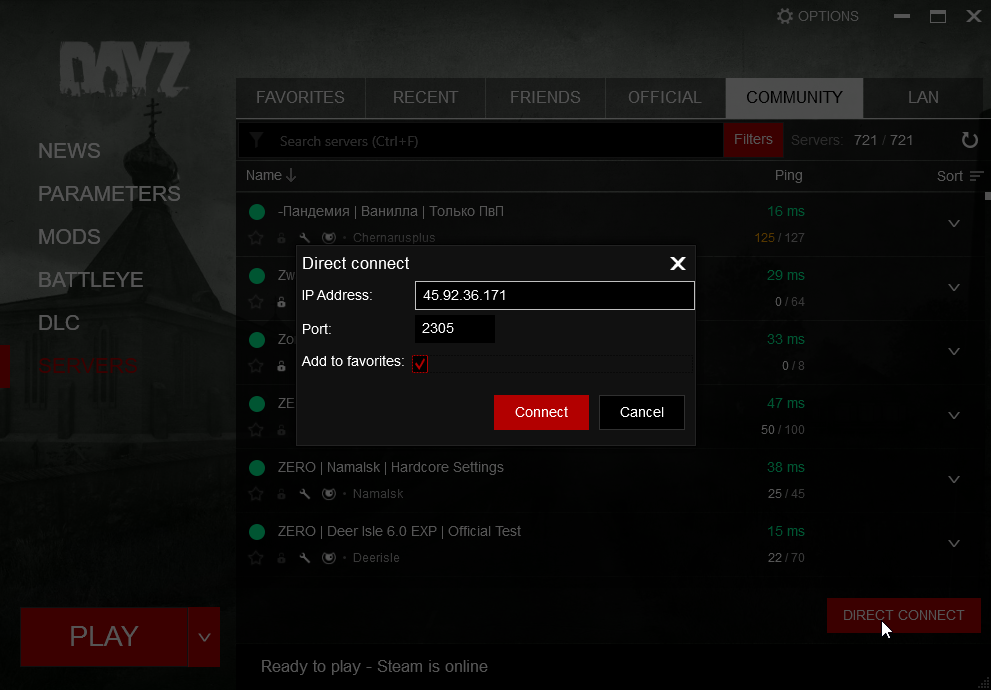The width and height of the screenshot is (991, 690).
Task: Select the ZERO | Deer Isle 6.0 EXP server
Action: [609, 544]
